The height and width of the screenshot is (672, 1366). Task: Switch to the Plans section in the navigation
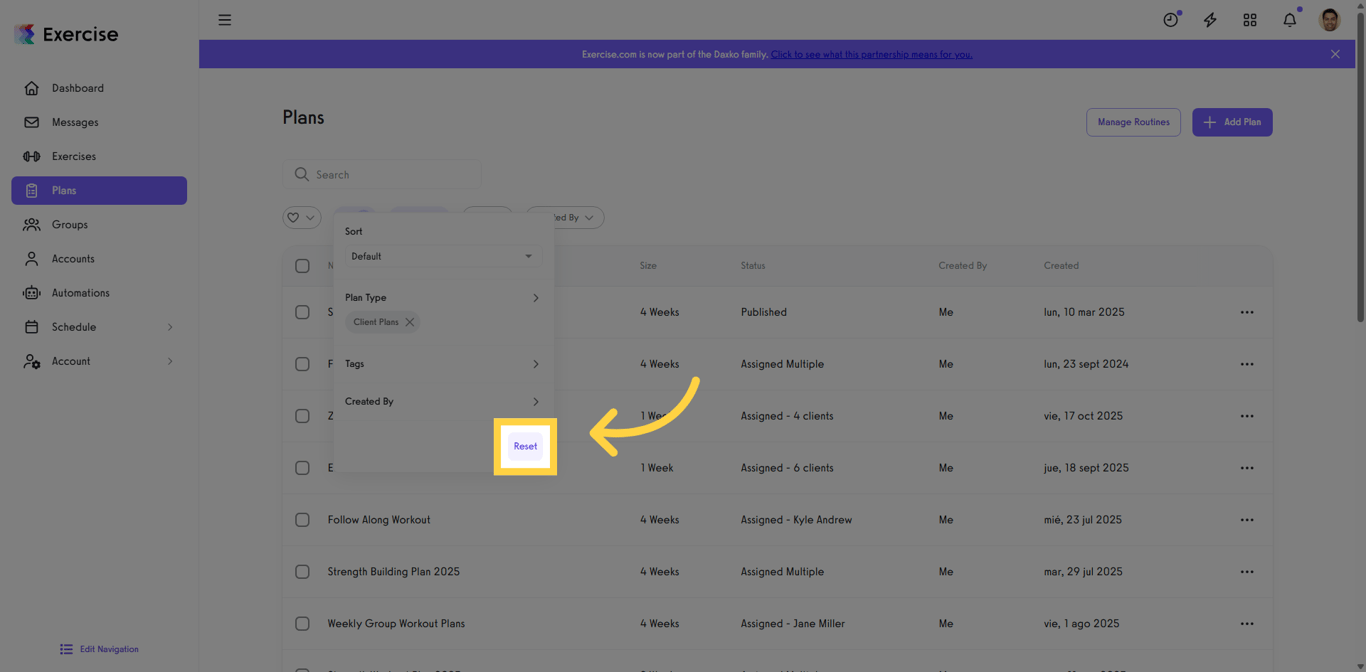point(62,190)
